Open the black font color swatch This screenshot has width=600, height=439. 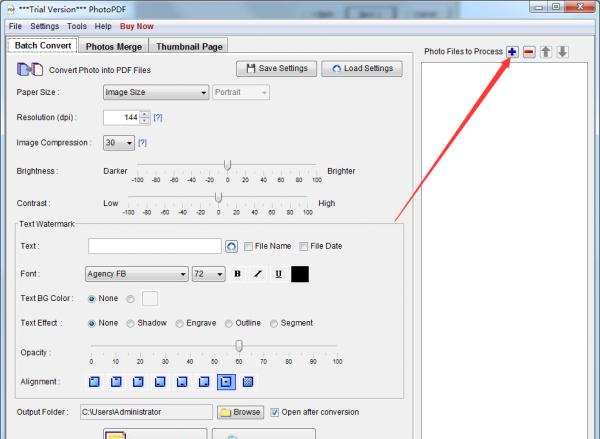300,274
